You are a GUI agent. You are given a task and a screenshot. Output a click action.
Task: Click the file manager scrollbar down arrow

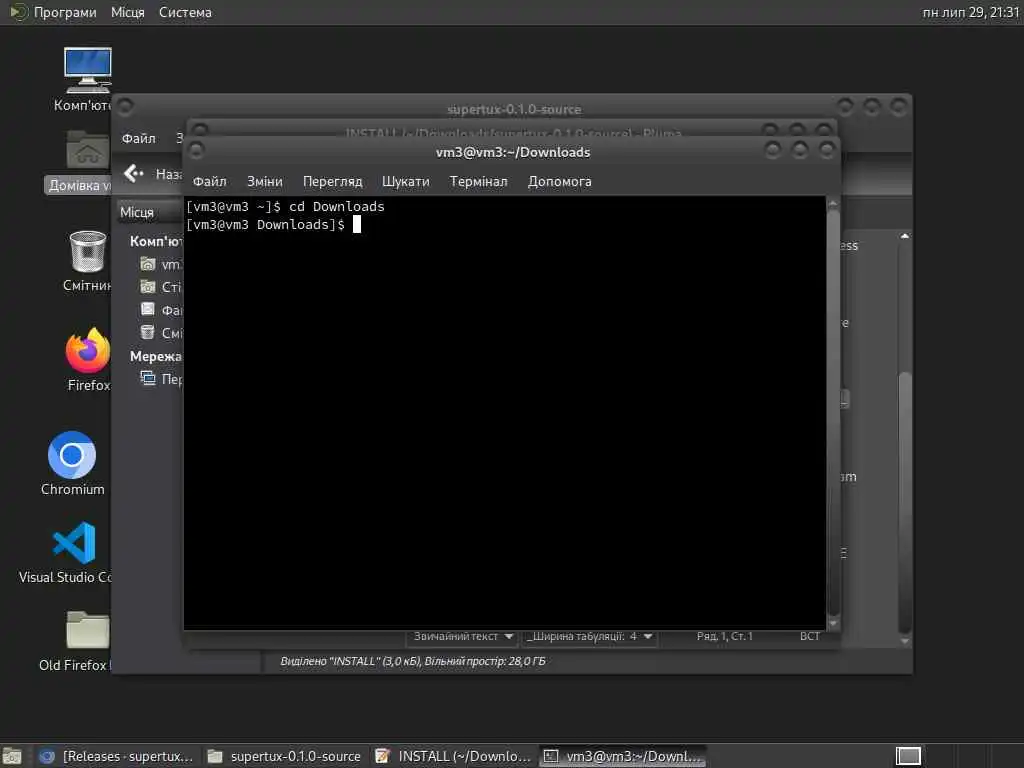coord(904,641)
